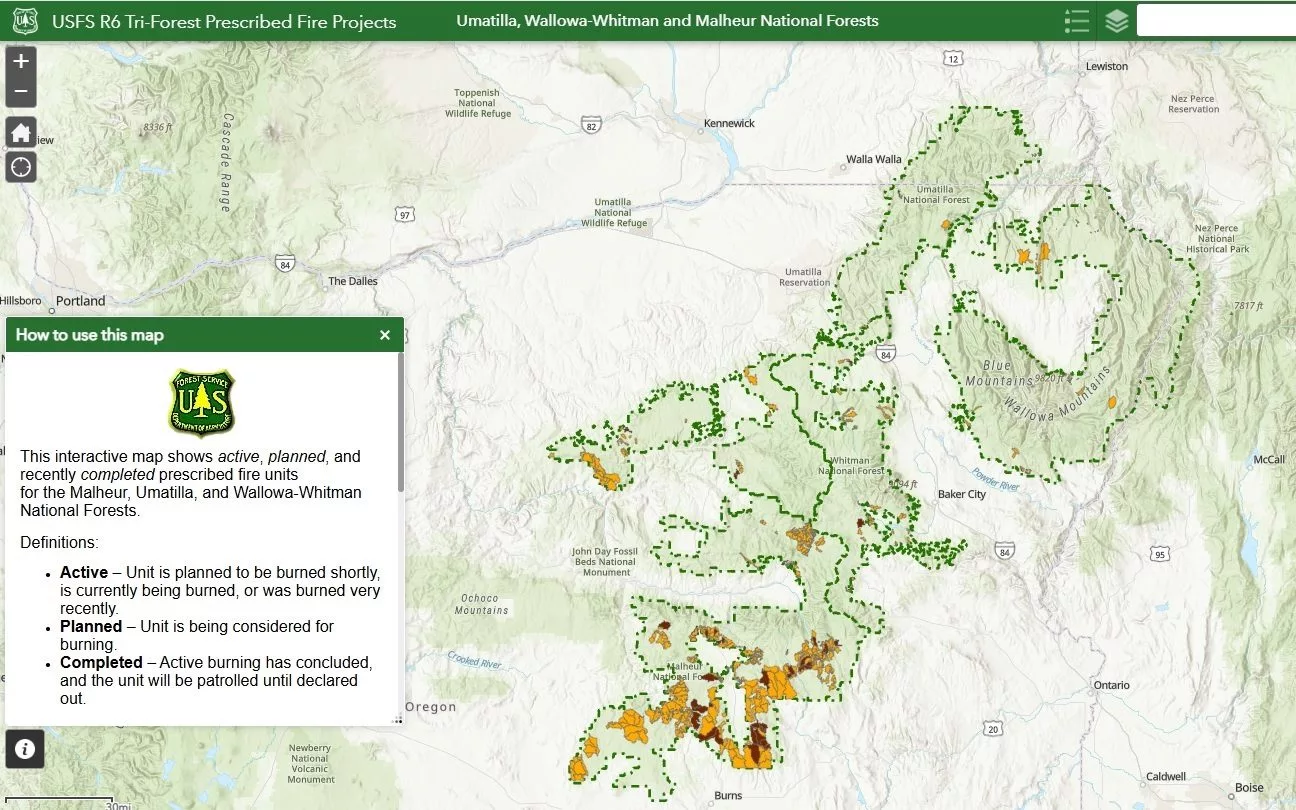Click the Baker City label on map
This screenshot has height=810, width=1296.
click(961, 494)
